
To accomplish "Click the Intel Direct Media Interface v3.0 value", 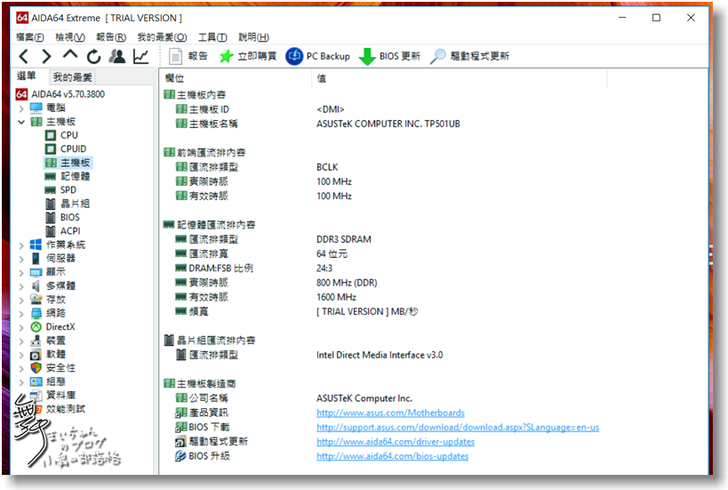I will tap(379, 355).
